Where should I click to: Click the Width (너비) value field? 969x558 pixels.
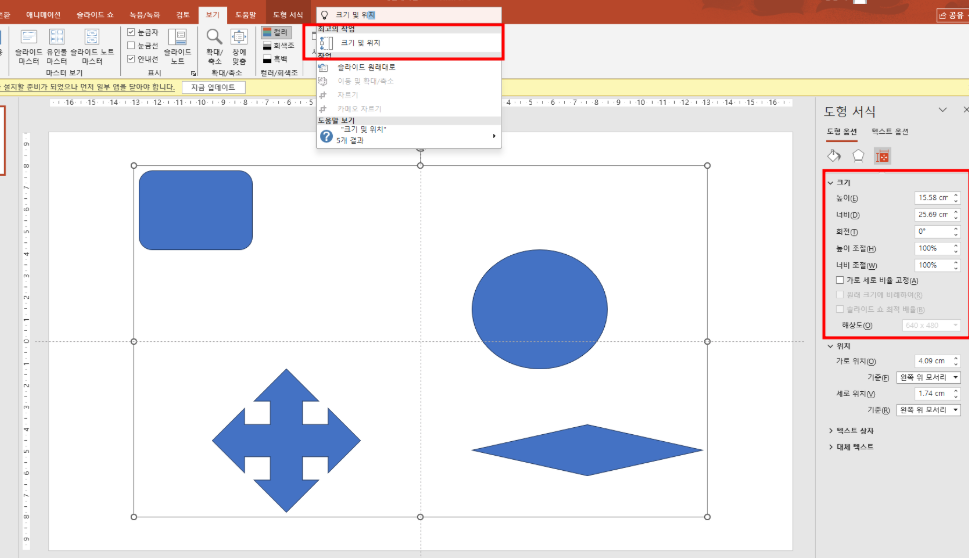click(933, 214)
